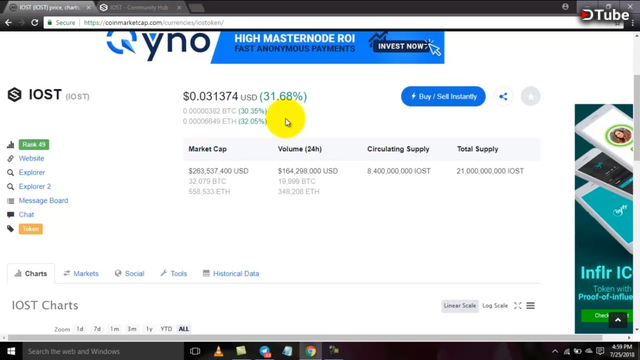Screen dimensions: 640x360
Task: Click the share icon next to Buy button
Action: pos(503,97)
